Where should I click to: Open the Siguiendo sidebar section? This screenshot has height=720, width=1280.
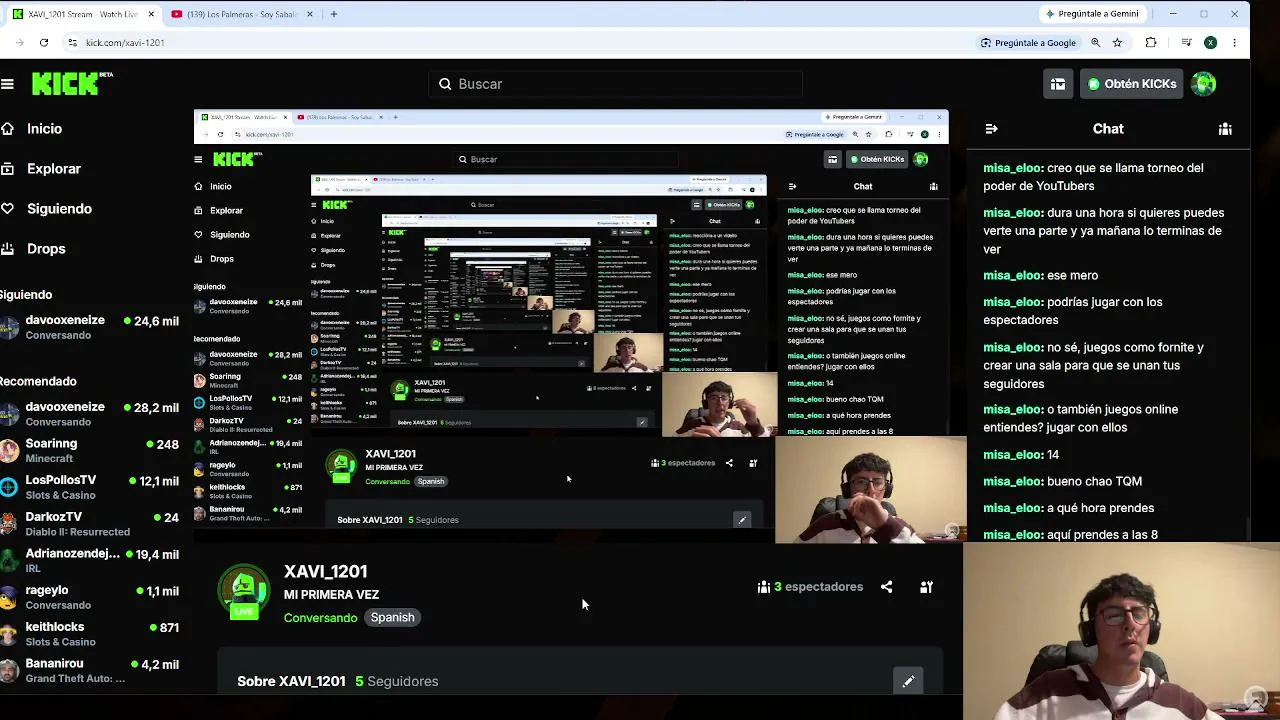pyautogui.click(x=59, y=208)
